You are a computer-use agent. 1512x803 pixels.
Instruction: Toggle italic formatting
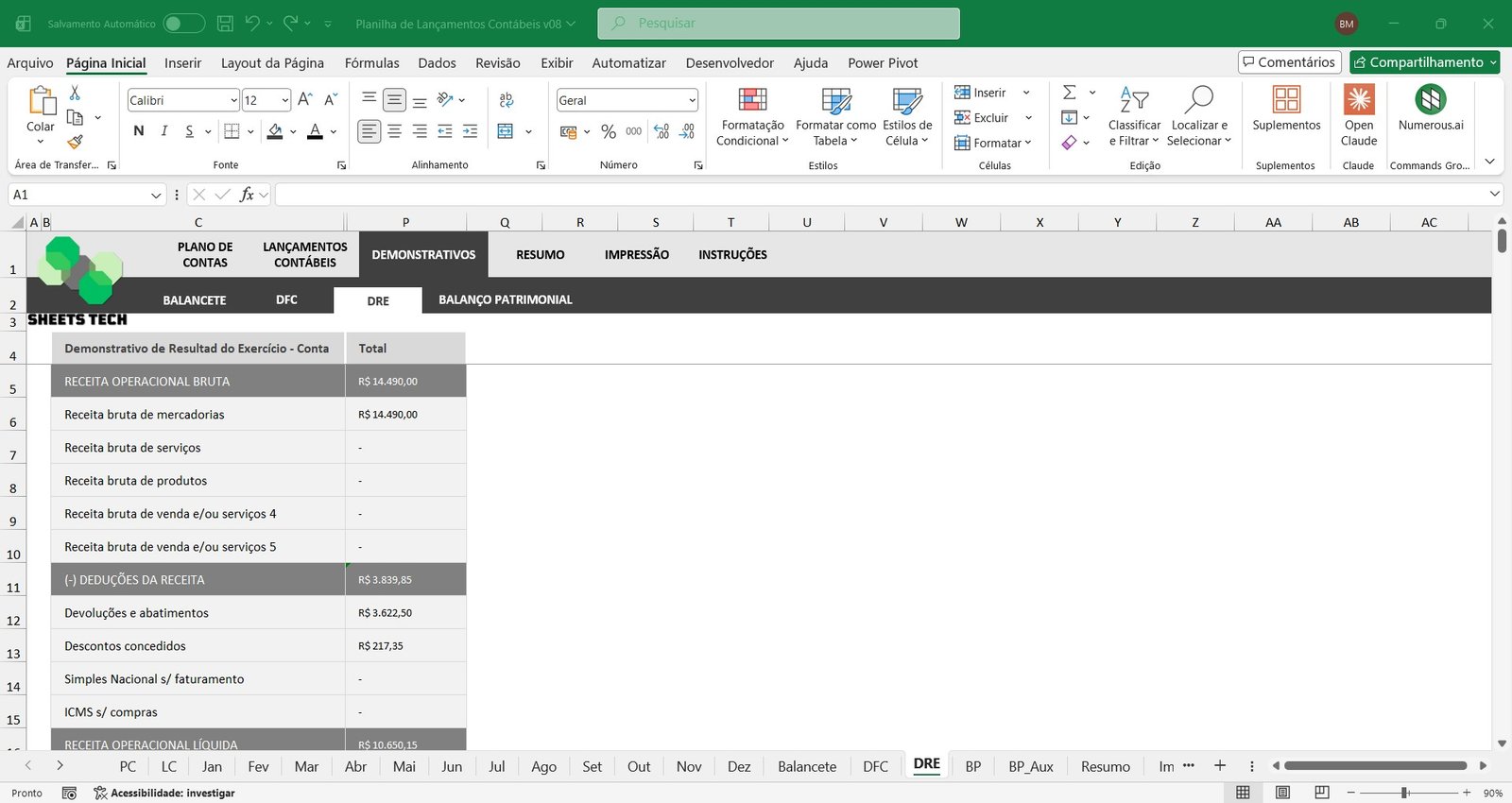164,131
